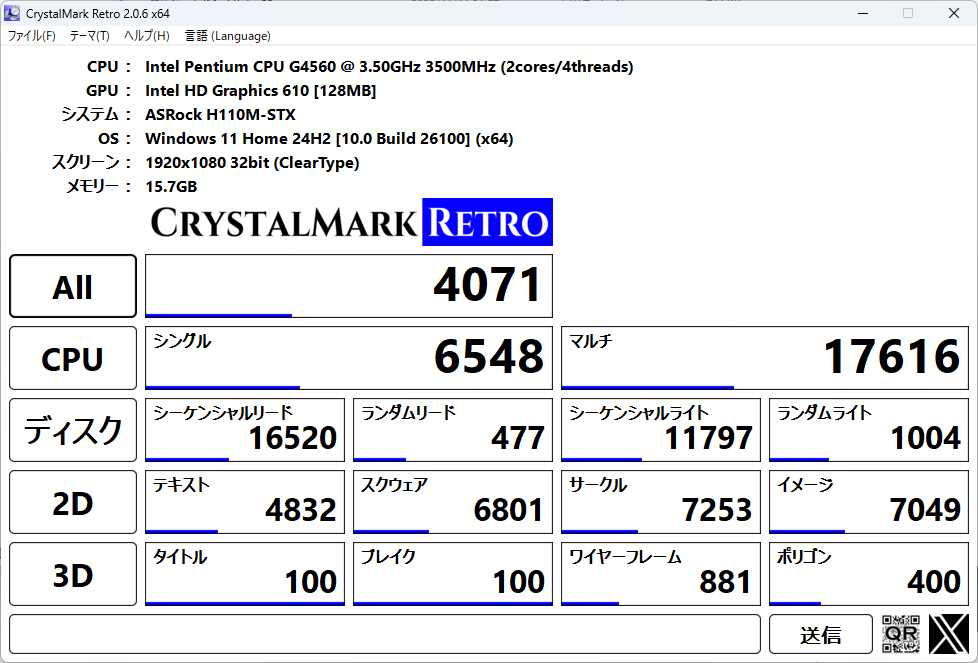Image resolution: width=978 pixels, height=663 pixels.
Task: Open the X (Twitter) share icon
Action: click(x=948, y=634)
